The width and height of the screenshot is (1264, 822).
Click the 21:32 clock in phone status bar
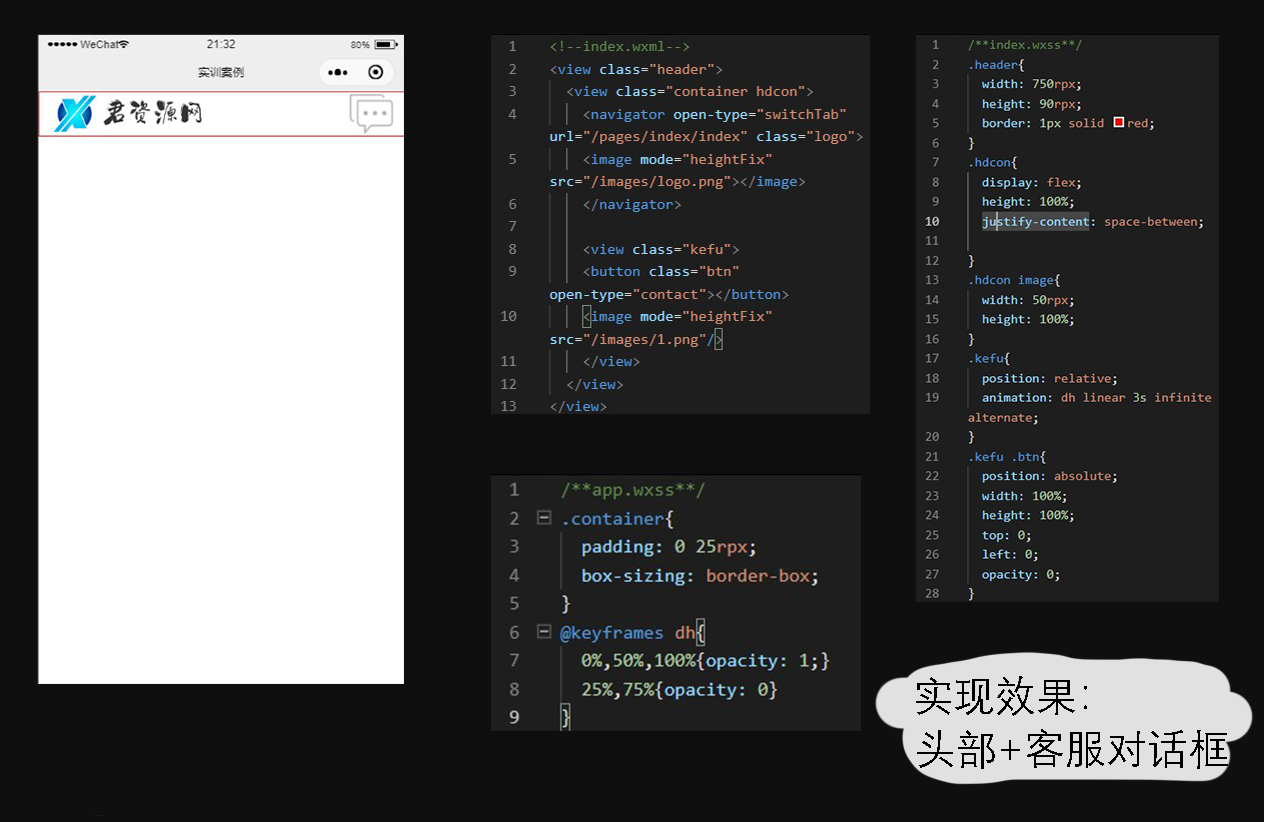(x=221, y=45)
